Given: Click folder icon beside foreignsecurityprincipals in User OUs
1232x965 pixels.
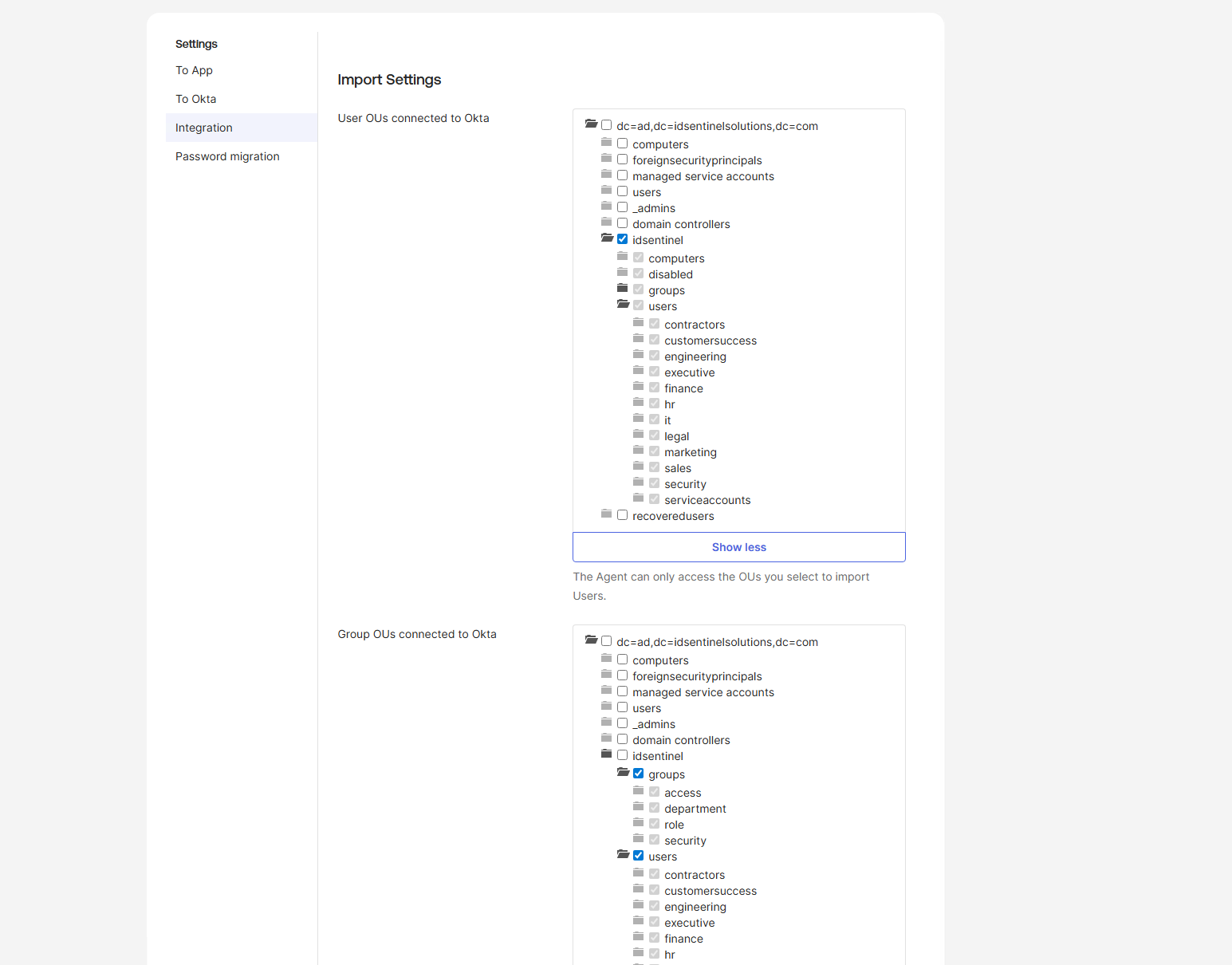Looking at the screenshot, I should click(x=606, y=159).
